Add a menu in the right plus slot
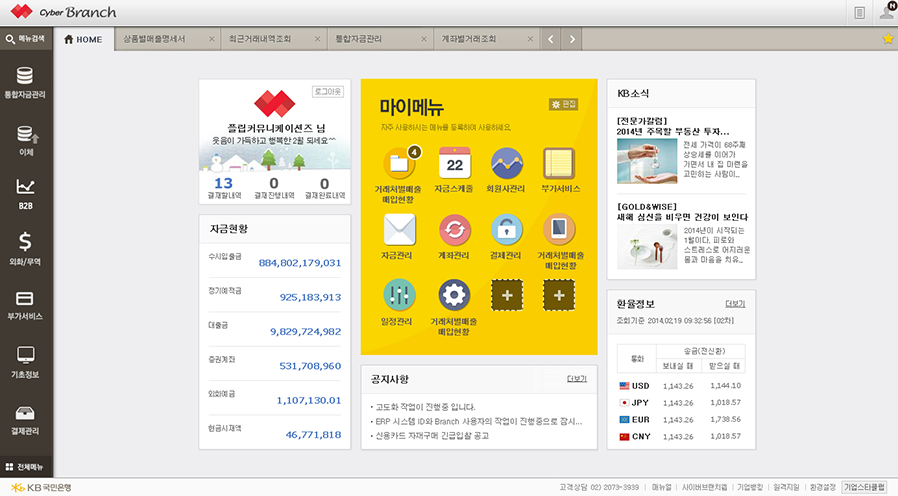 [559, 296]
